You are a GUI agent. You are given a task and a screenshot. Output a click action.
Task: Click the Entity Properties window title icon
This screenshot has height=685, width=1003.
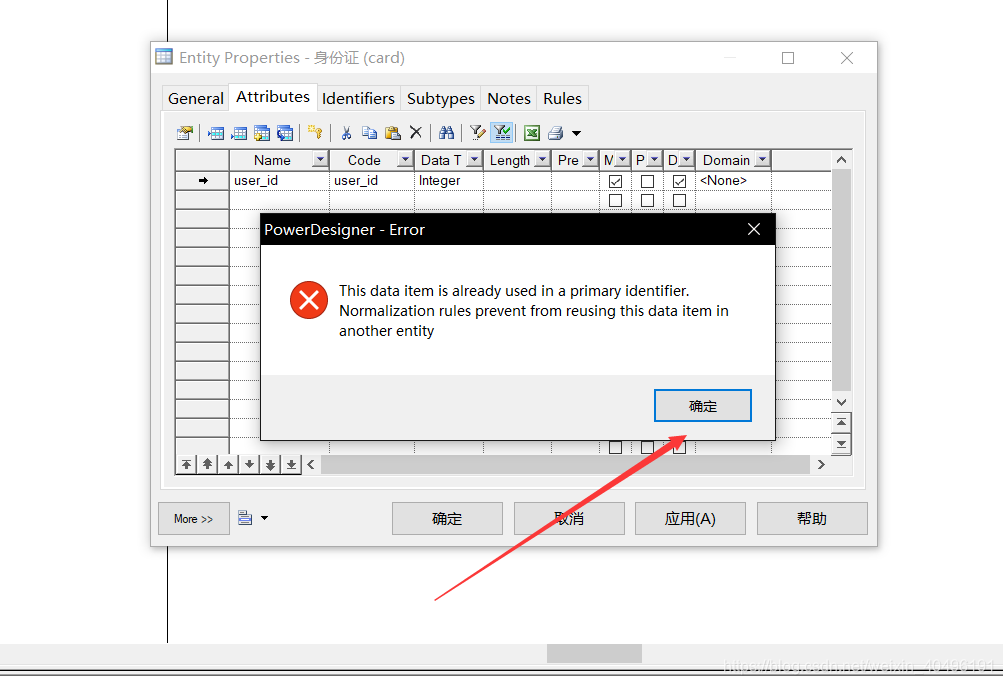[164, 57]
